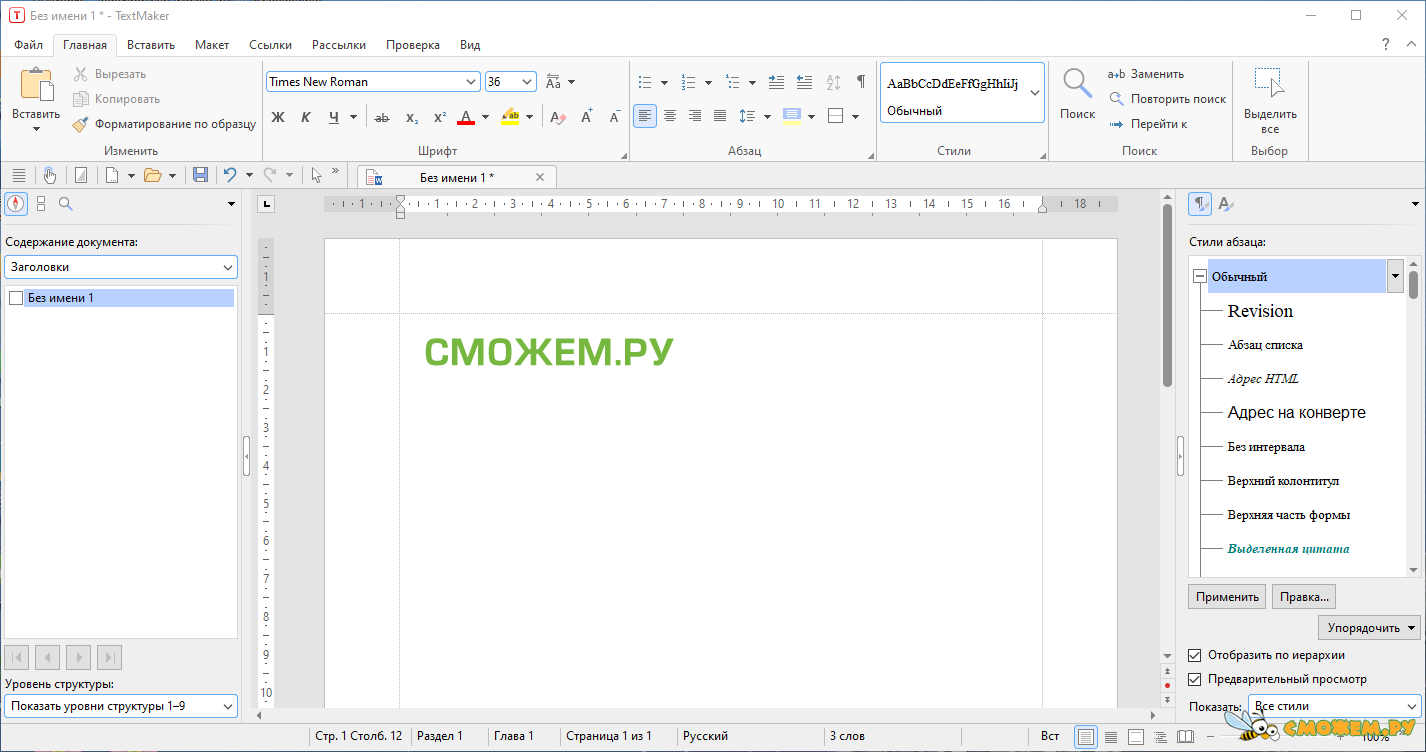Apply subscript formatting
Viewport: 1426px width, 752px height.
tap(411, 117)
